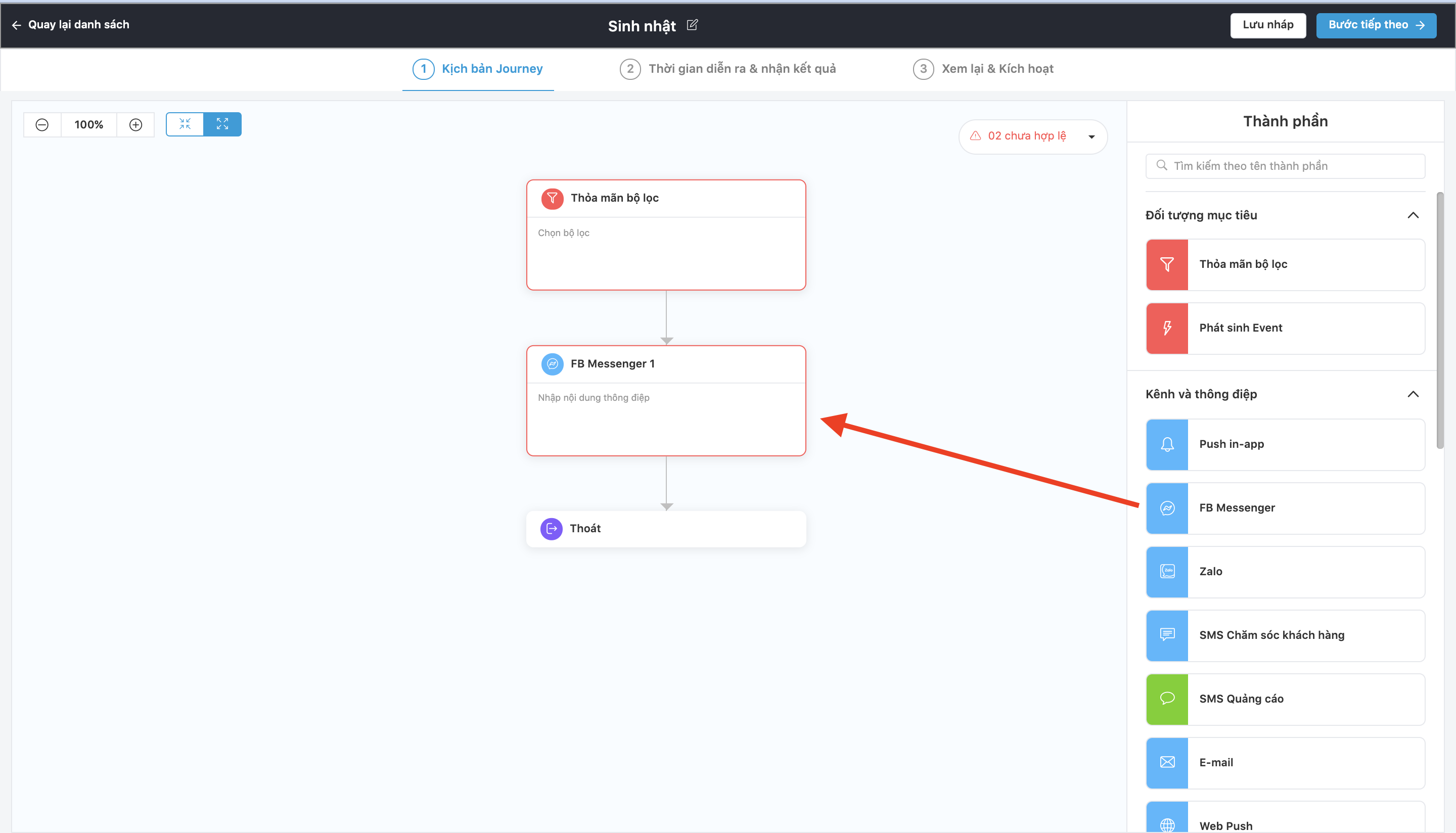Screen dimensions: 1456x833
Task: Edit the Sinh nhật title with the pencil icon
Action: (x=692, y=25)
